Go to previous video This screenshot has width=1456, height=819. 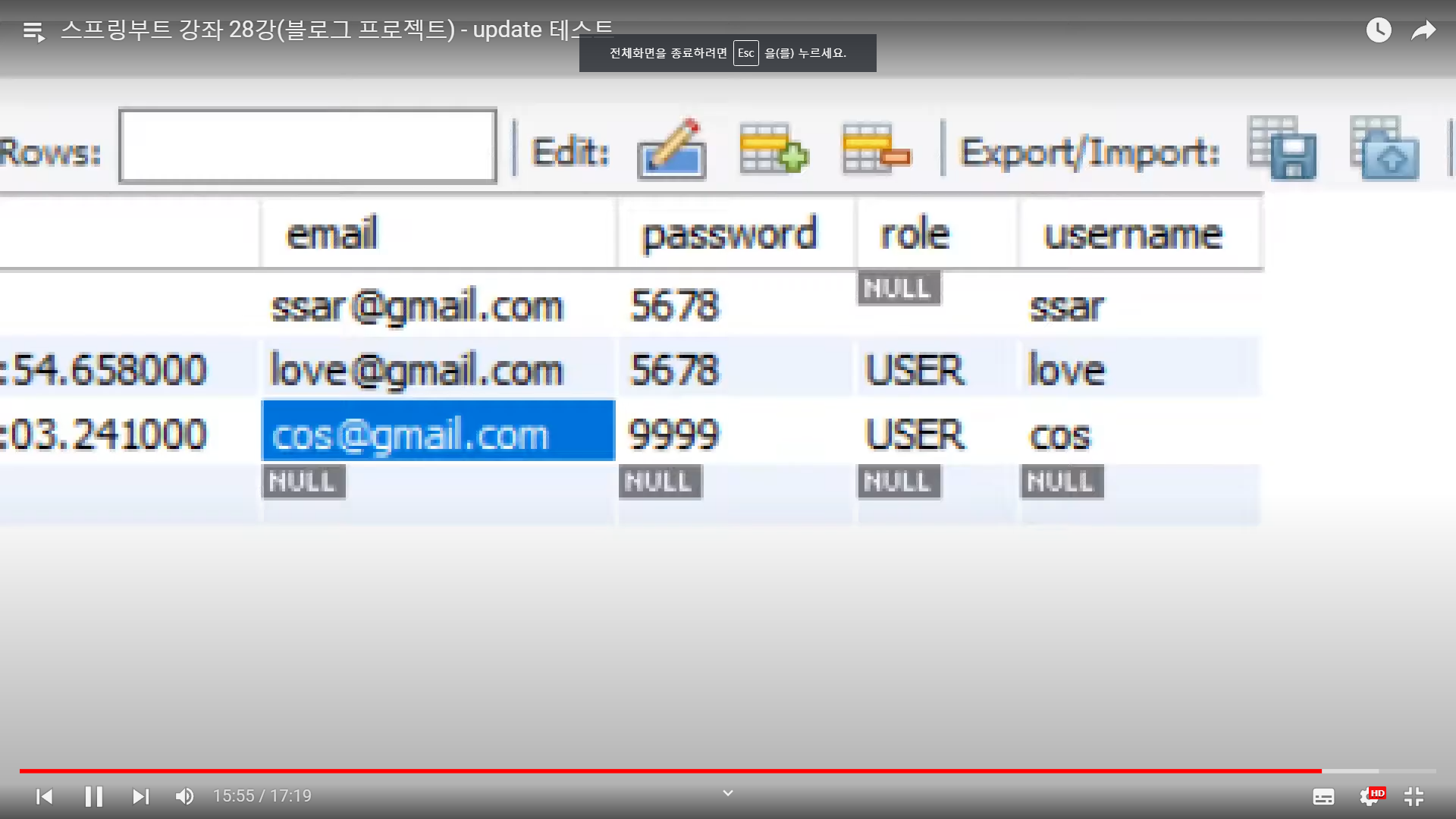point(45,796)
